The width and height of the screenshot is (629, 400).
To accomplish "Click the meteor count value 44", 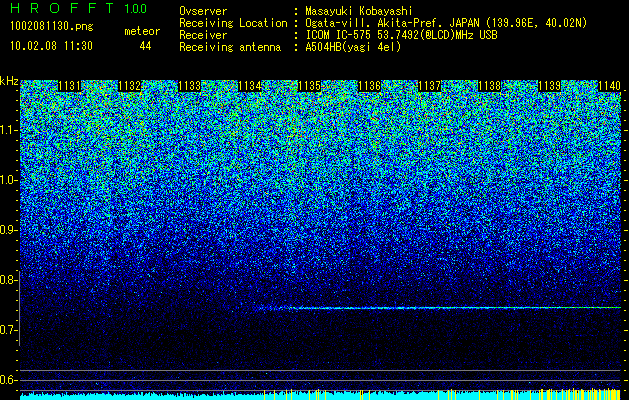I will click(x=145, y=46).
